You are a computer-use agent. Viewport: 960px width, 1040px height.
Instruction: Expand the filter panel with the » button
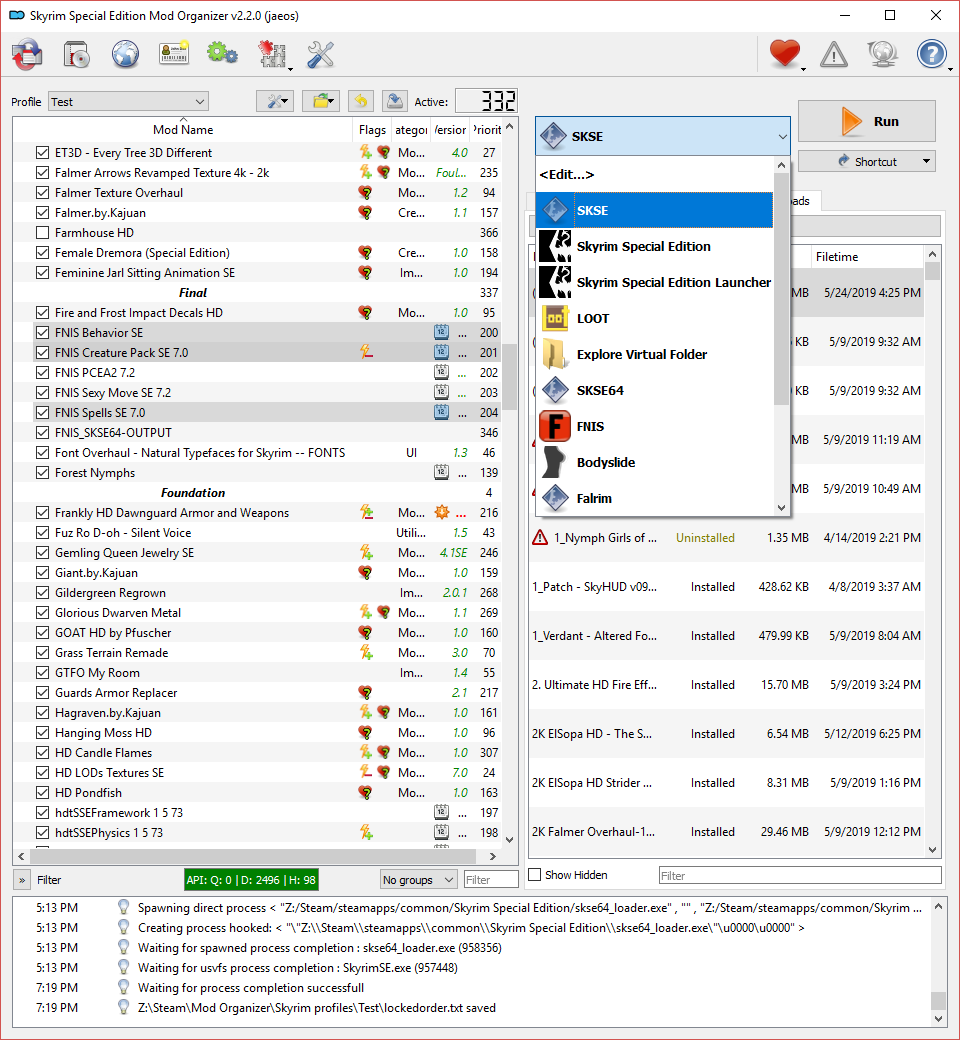pyautogui.click(x=22, y=880)
